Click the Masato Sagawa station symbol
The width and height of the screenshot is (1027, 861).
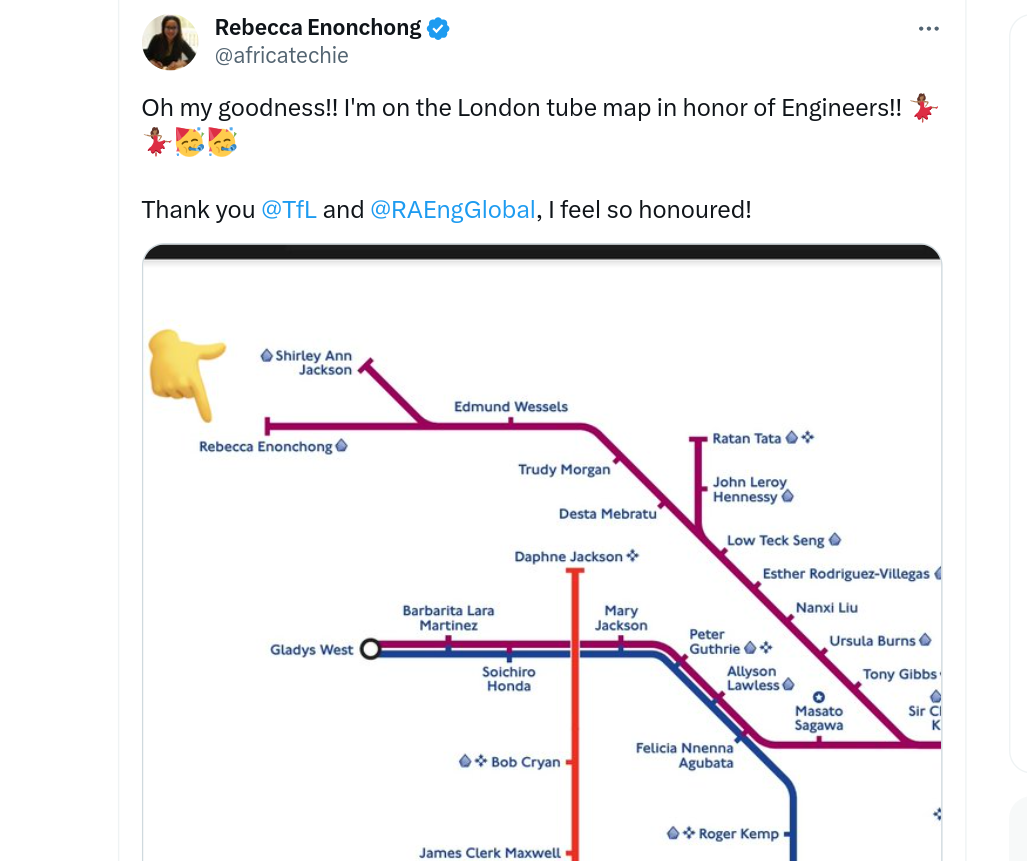819,697
